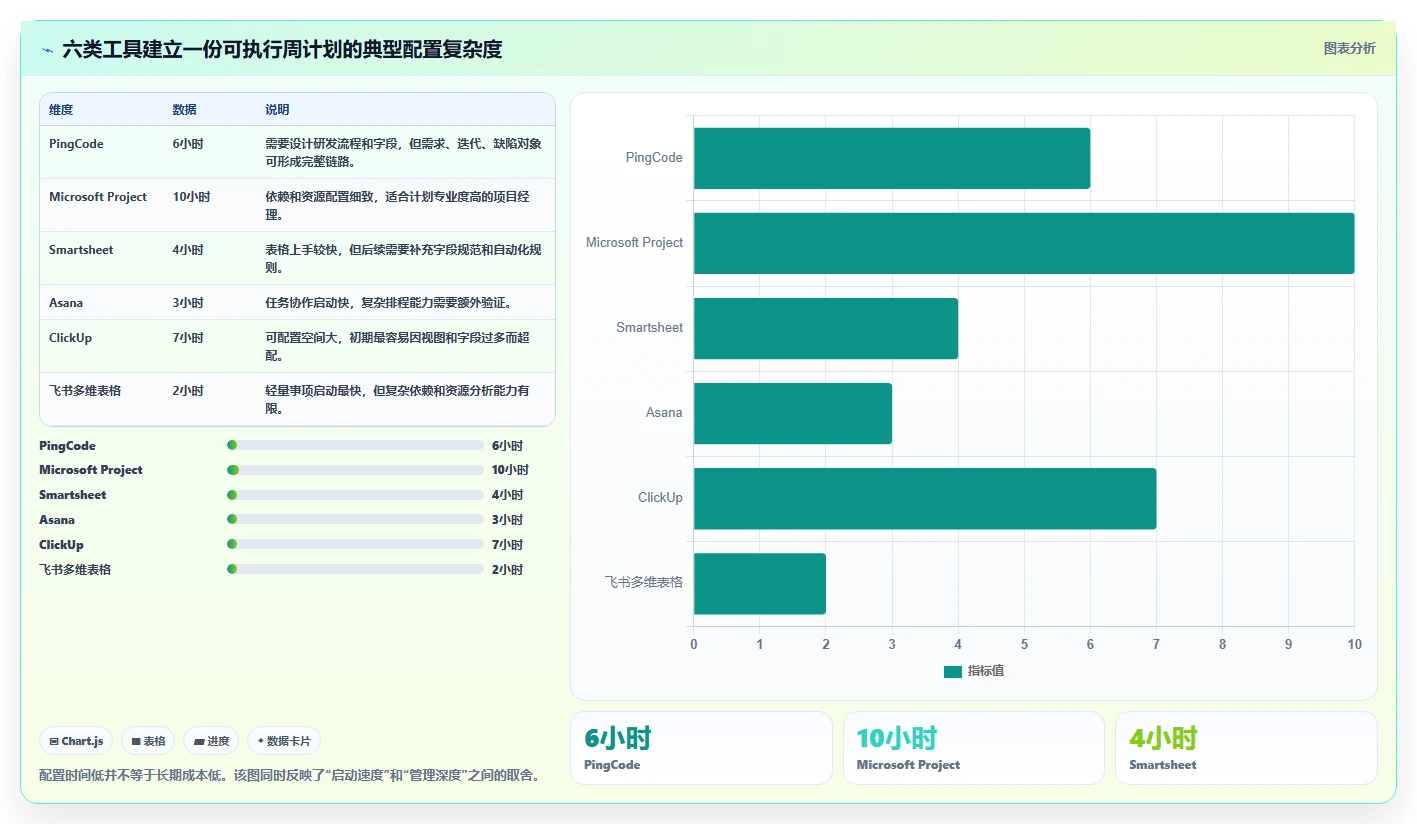Select the 数据卡片 tag chip

coord(284,741)
